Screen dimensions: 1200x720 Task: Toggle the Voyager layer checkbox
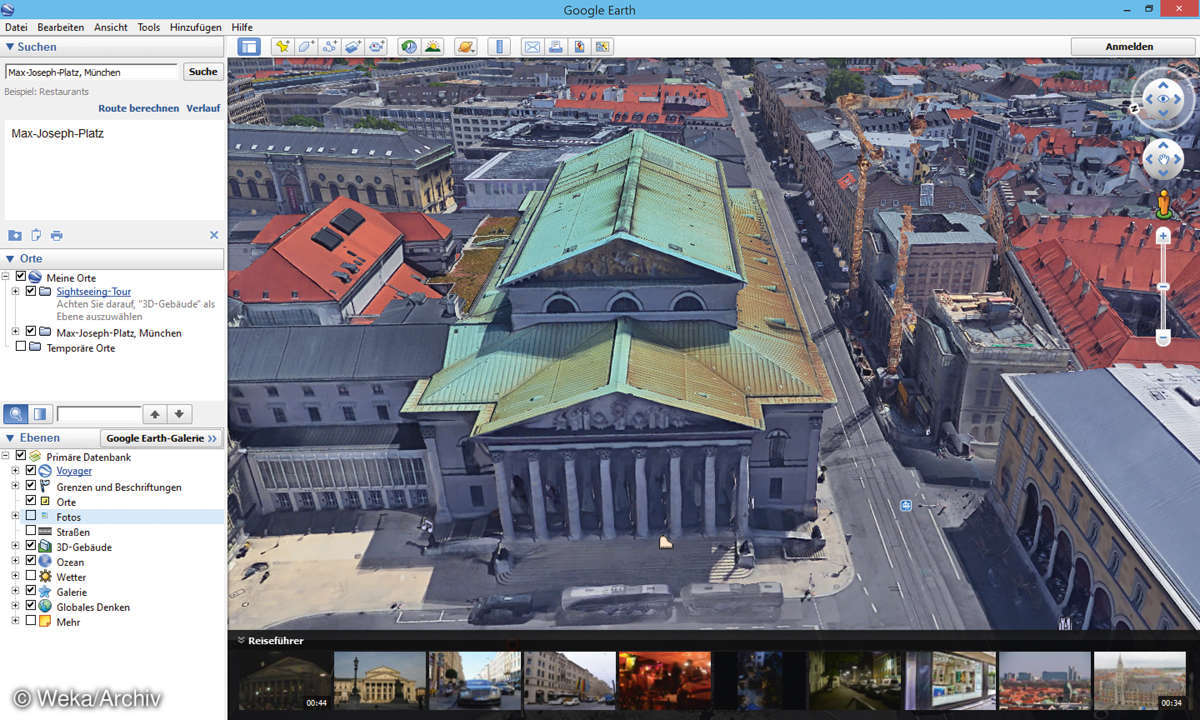[31, 470]
